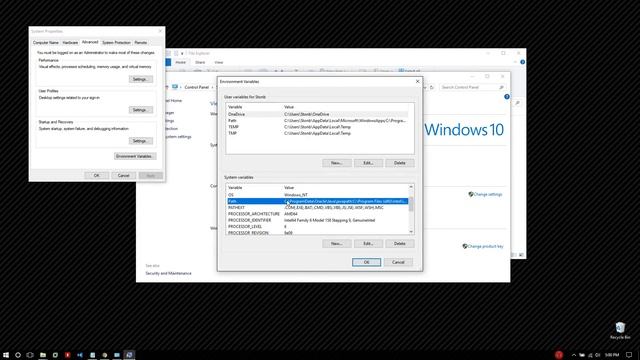Select the Advanced tab
This screenshot has width=640, height=360.
tap(90, 42)
